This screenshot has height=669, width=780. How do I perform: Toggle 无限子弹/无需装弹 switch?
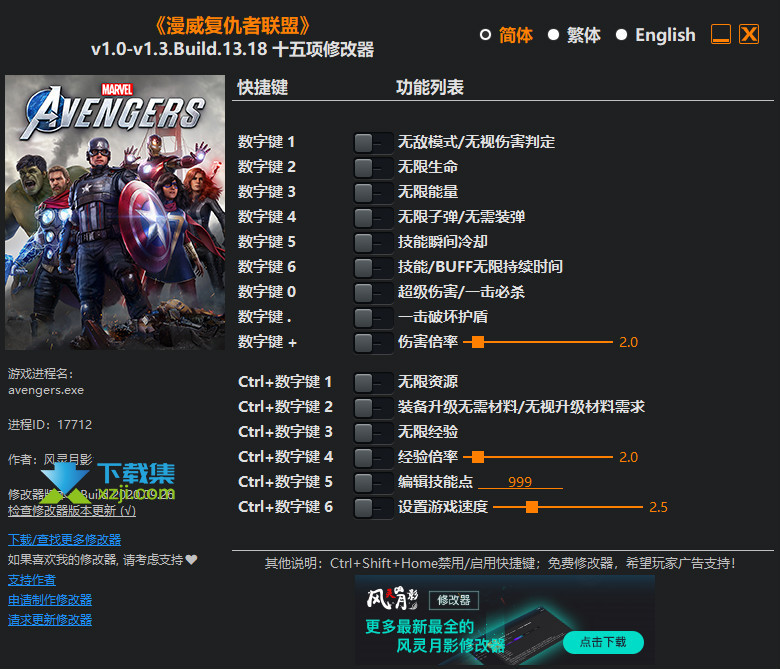point(373,218)
